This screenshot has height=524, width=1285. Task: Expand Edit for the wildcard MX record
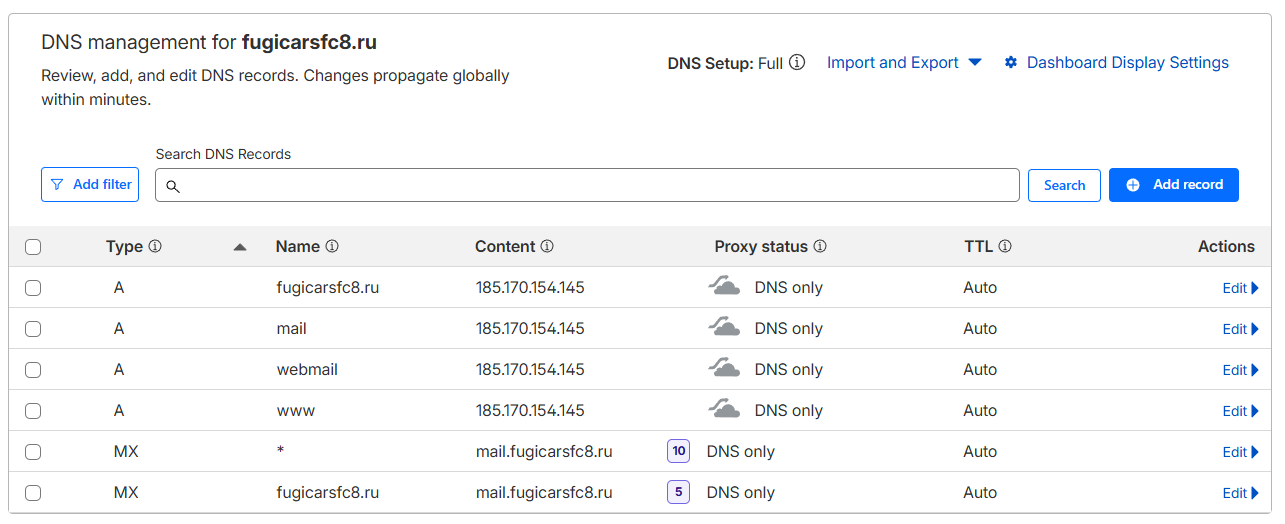click(1240, 452)
